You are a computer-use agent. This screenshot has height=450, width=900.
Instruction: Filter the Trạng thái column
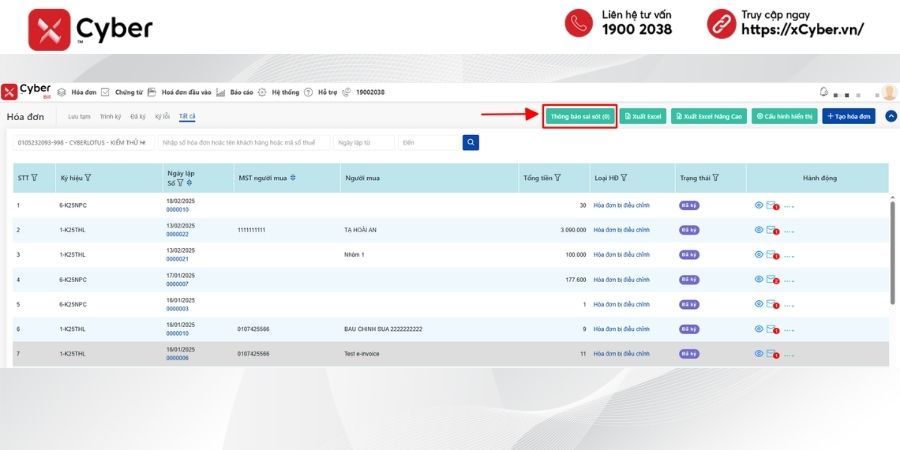point(715,178)
